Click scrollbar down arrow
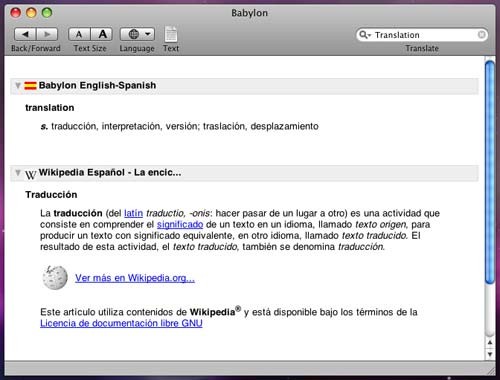The image size is (500, 380). (490, 354)
